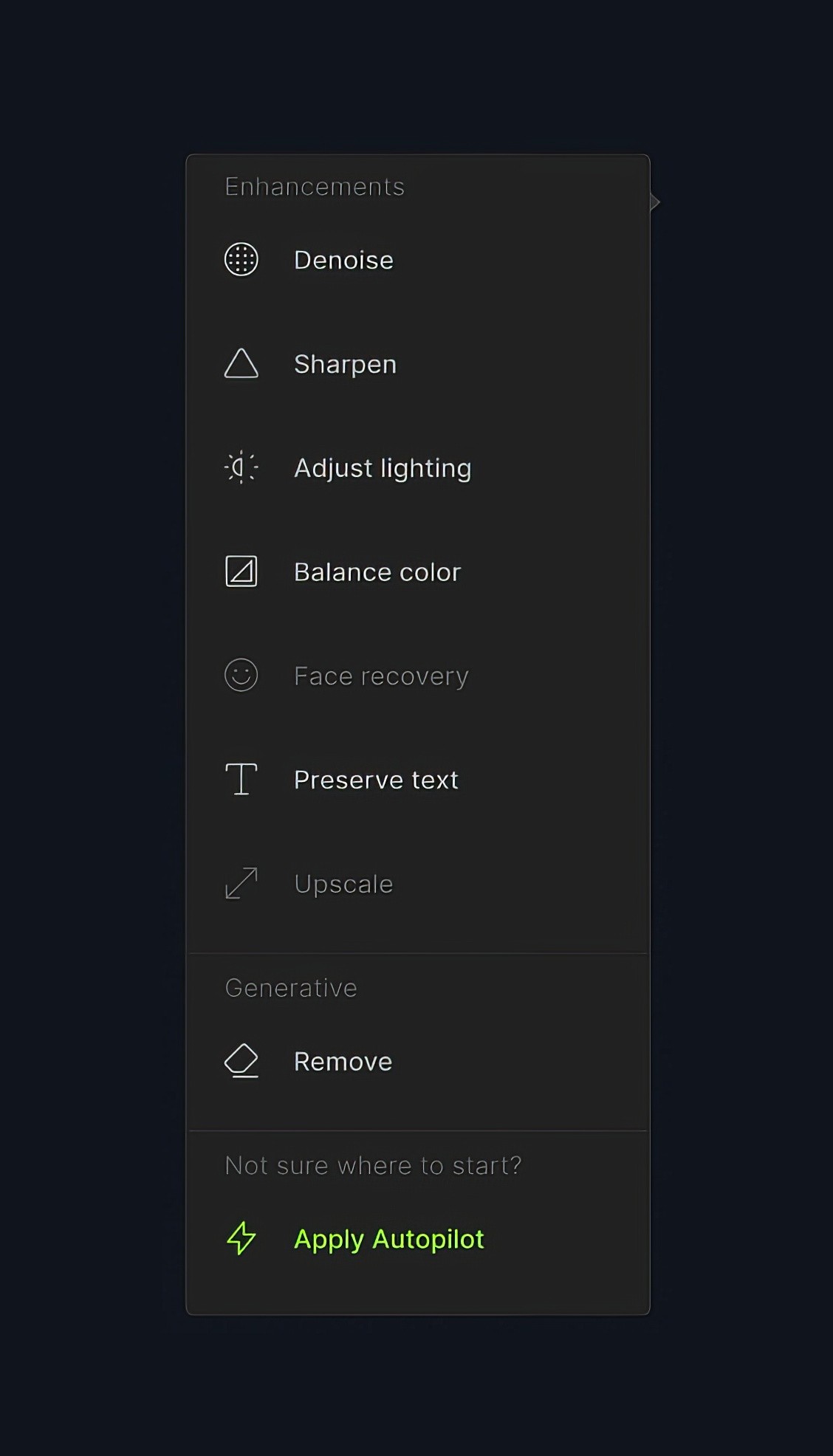Click the Sharpen triangle icon
The height and width of the screenshot is (1456, 833).
(240, 364)
